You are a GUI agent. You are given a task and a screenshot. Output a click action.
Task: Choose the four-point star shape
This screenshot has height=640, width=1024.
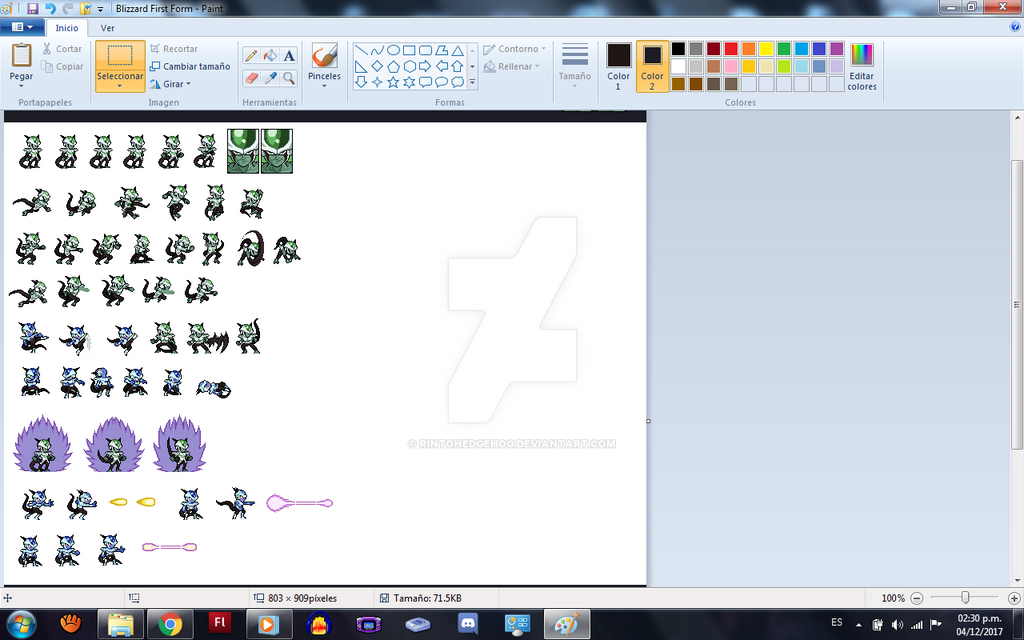377,82
